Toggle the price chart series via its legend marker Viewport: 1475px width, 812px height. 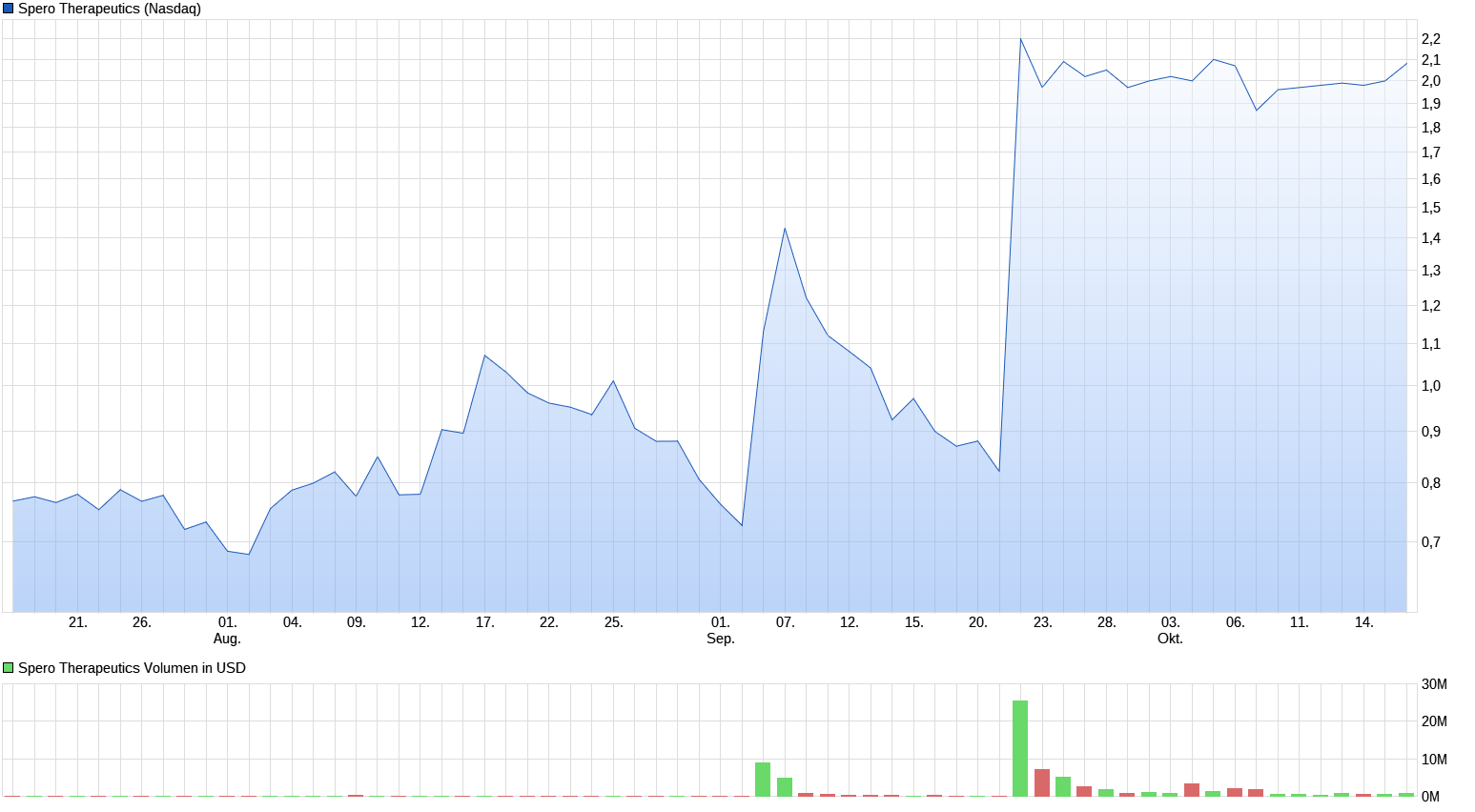click(8, 8)
